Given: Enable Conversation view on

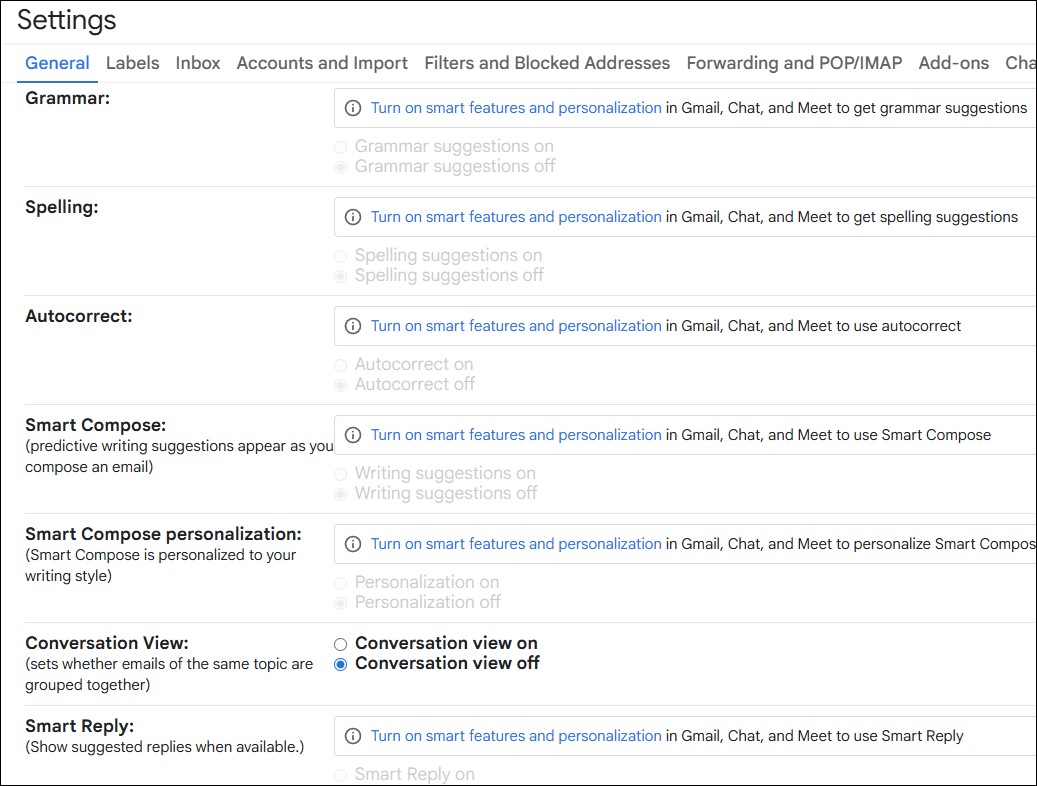Looking at the screenshot, I should click(x=341, y=644).
